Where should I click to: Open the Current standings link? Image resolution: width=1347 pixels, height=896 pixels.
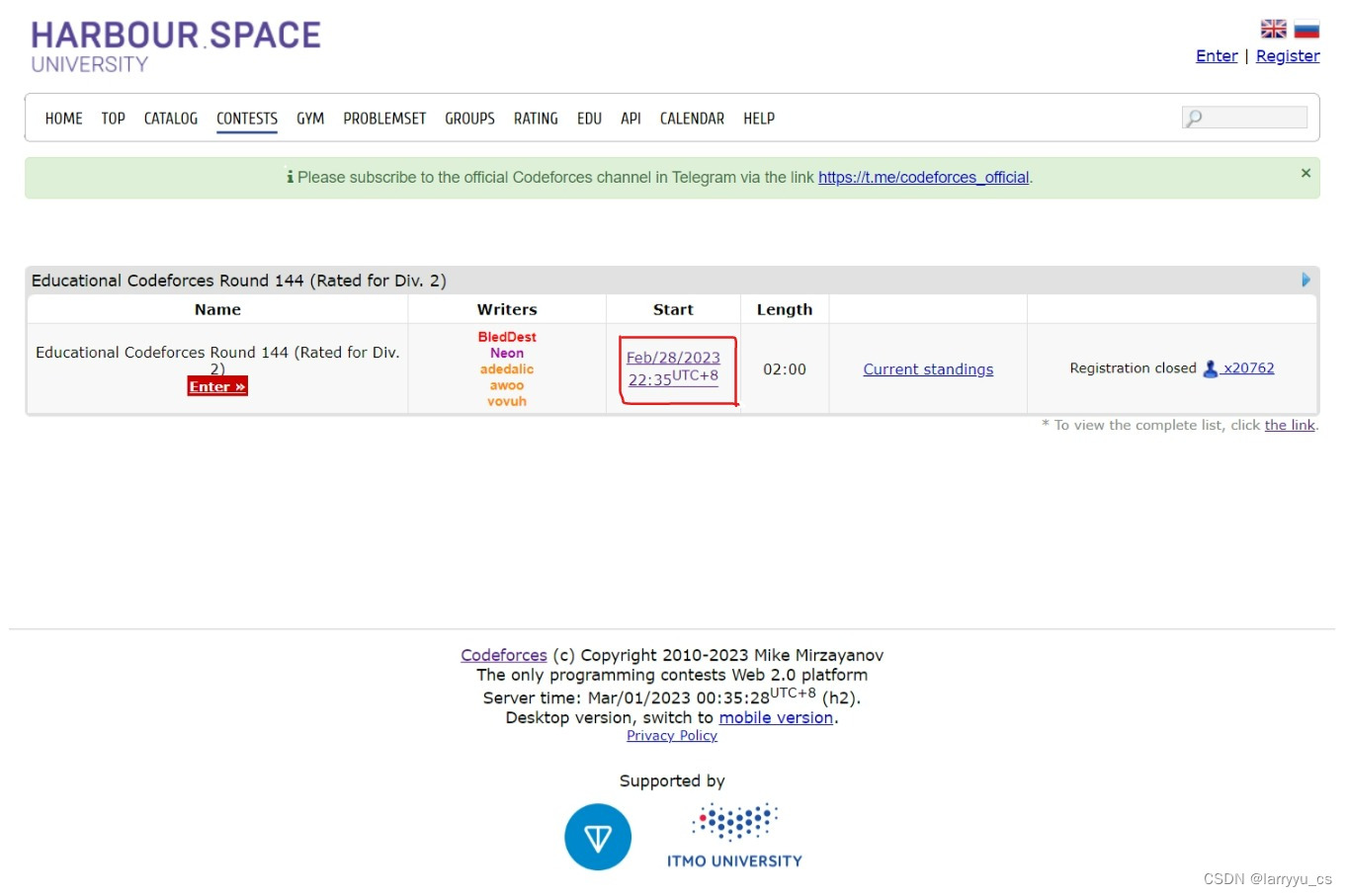[928, 369]
